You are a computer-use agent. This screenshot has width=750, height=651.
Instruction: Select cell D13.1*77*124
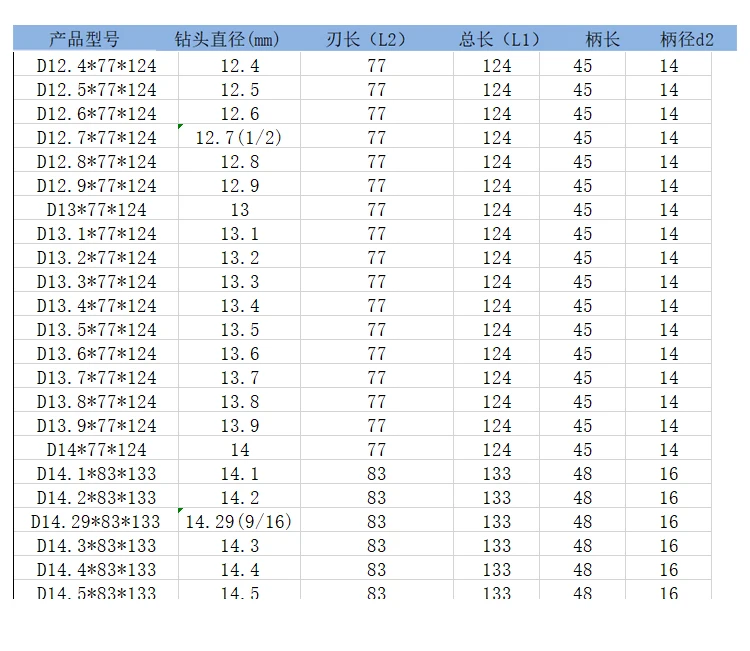click(96, 233)
